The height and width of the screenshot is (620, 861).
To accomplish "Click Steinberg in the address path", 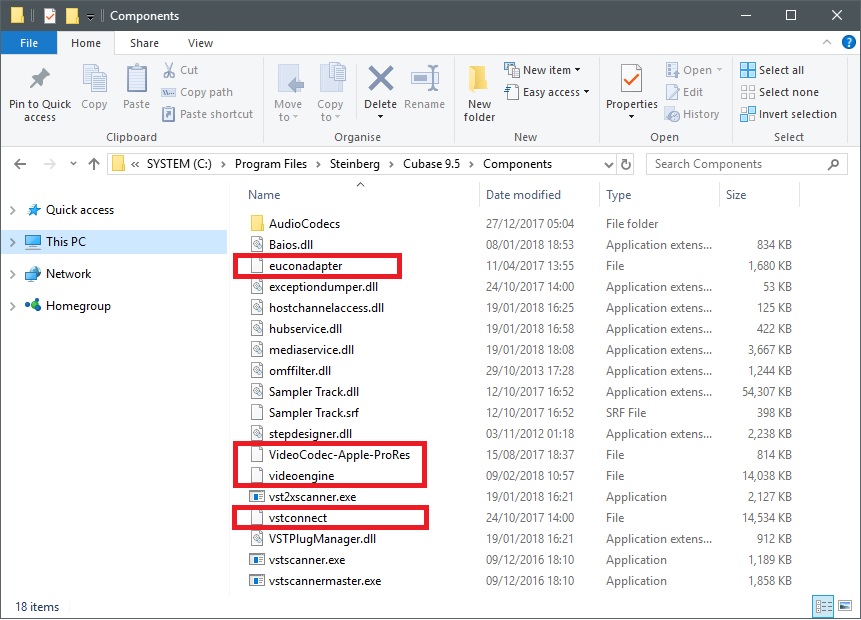I will 354,164.
